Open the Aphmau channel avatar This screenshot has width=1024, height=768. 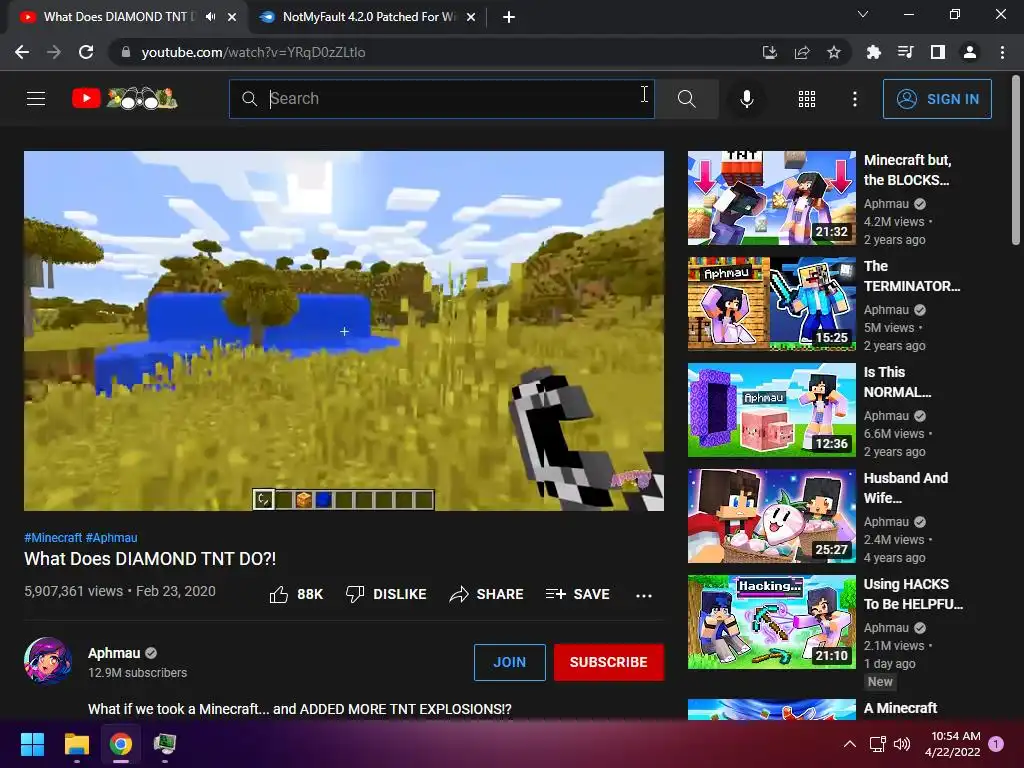point(48,661)
